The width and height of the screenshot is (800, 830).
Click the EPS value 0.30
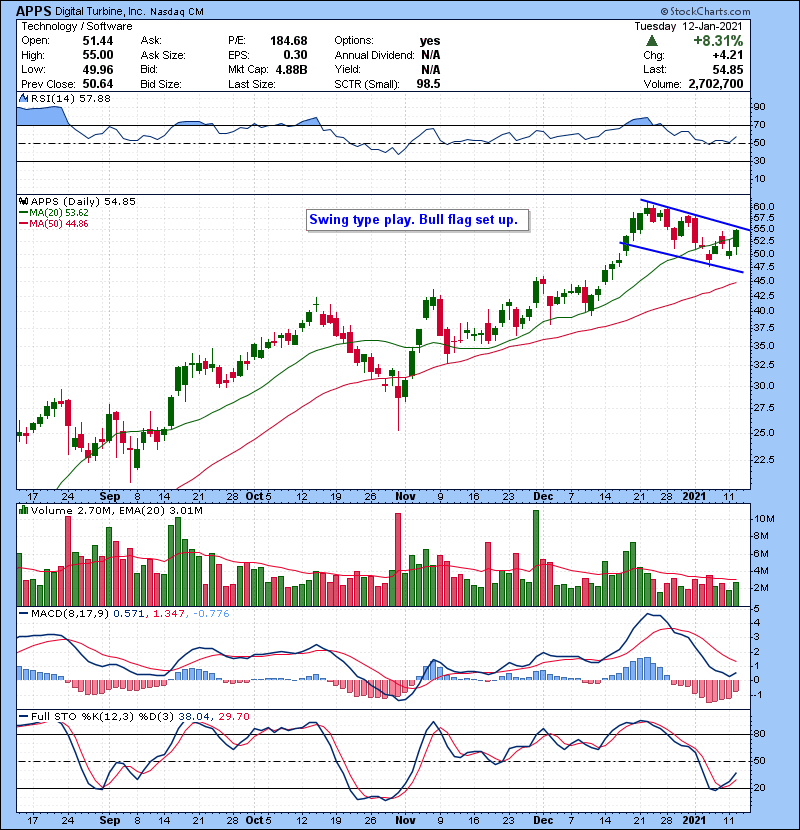pyautogui.click(x=295, y=55)
